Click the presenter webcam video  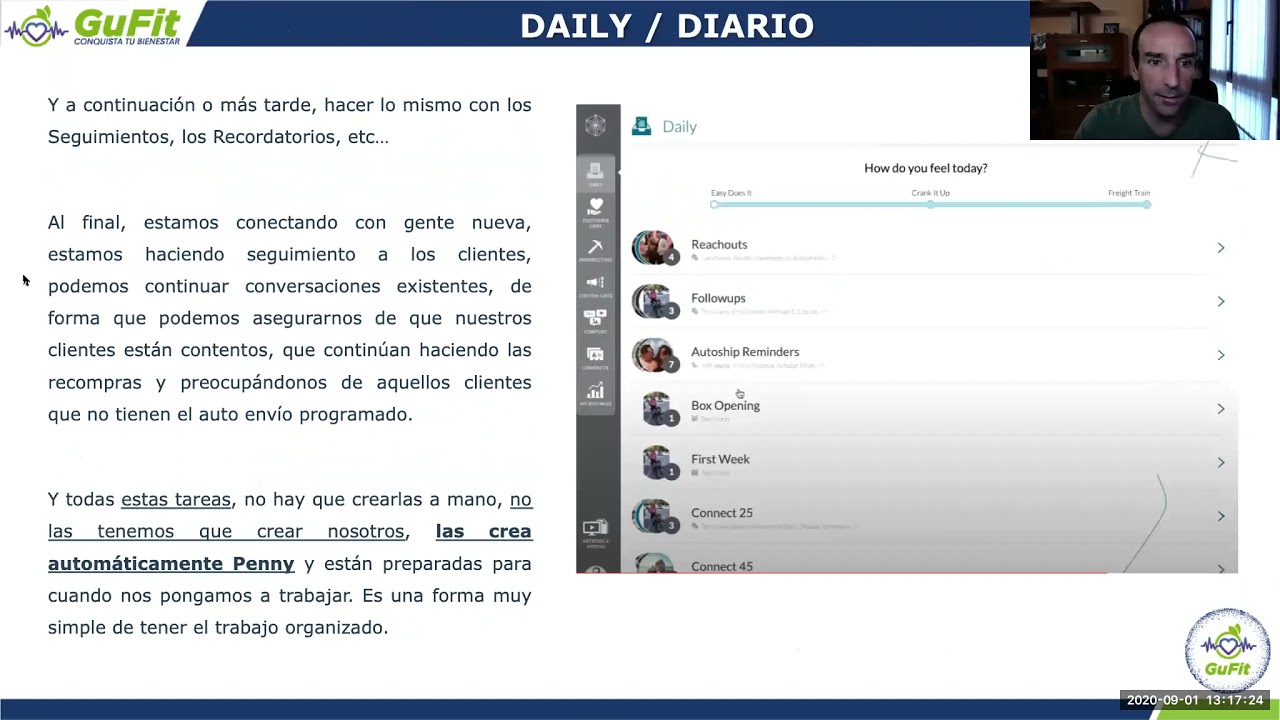[x=1155, y=70]
